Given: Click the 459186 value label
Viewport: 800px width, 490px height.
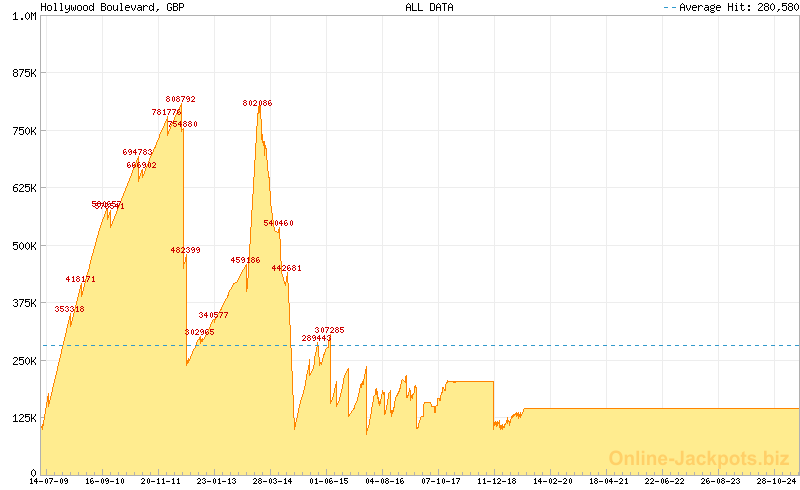Looking at the screenshot, I should (245, 260).
